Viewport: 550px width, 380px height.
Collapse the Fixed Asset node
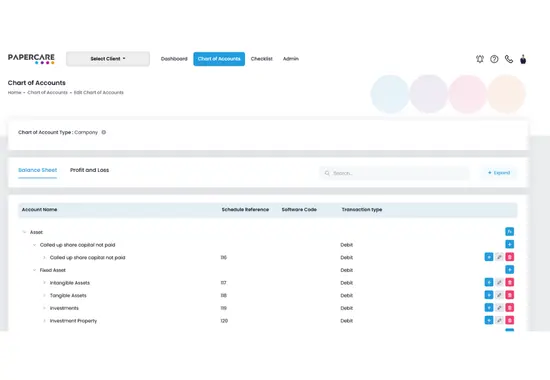pos(34,270)
